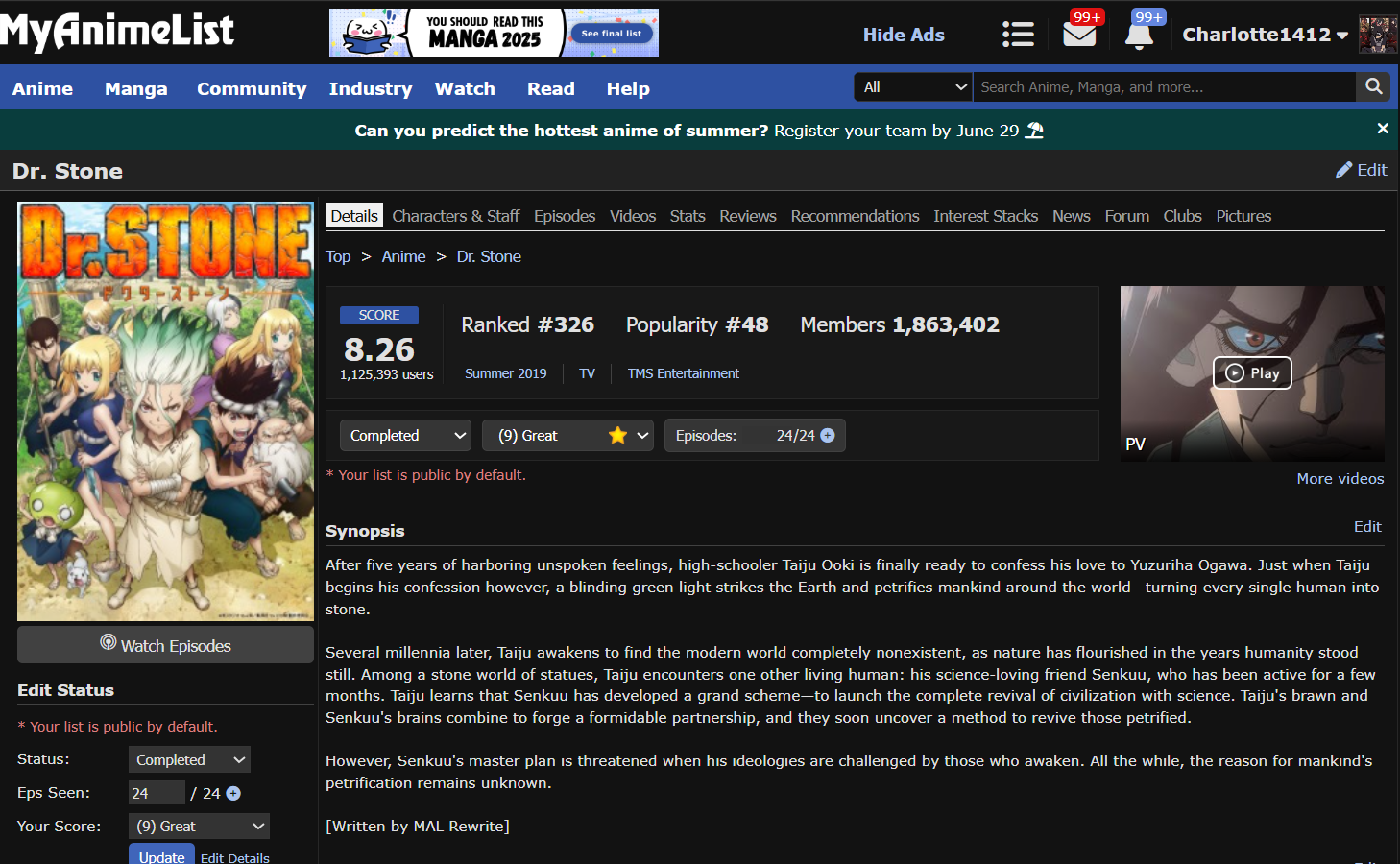
Task: Switch to the Videos tab
Action: (633, 216)
